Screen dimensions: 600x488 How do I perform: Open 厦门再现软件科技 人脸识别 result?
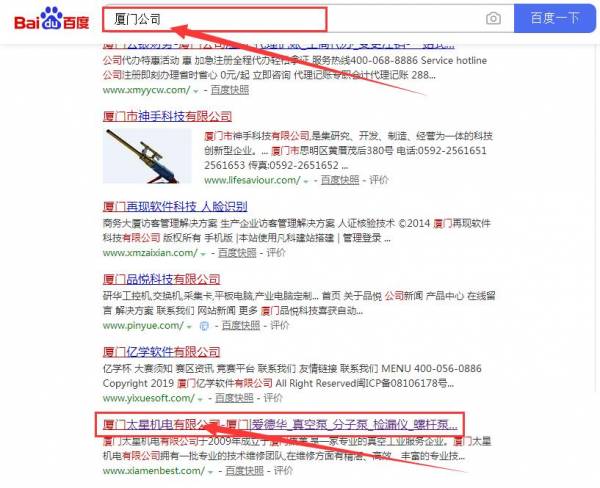tap(175, 207)
